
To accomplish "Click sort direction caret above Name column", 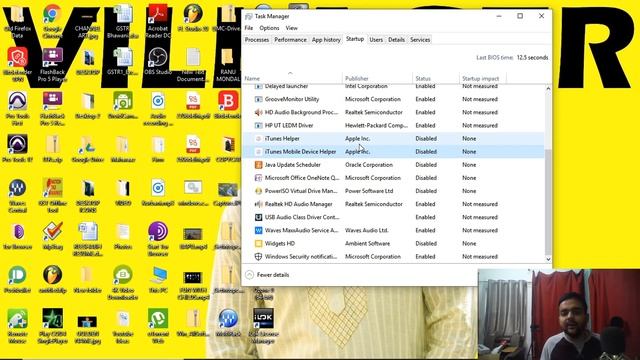I will [290, 73].
